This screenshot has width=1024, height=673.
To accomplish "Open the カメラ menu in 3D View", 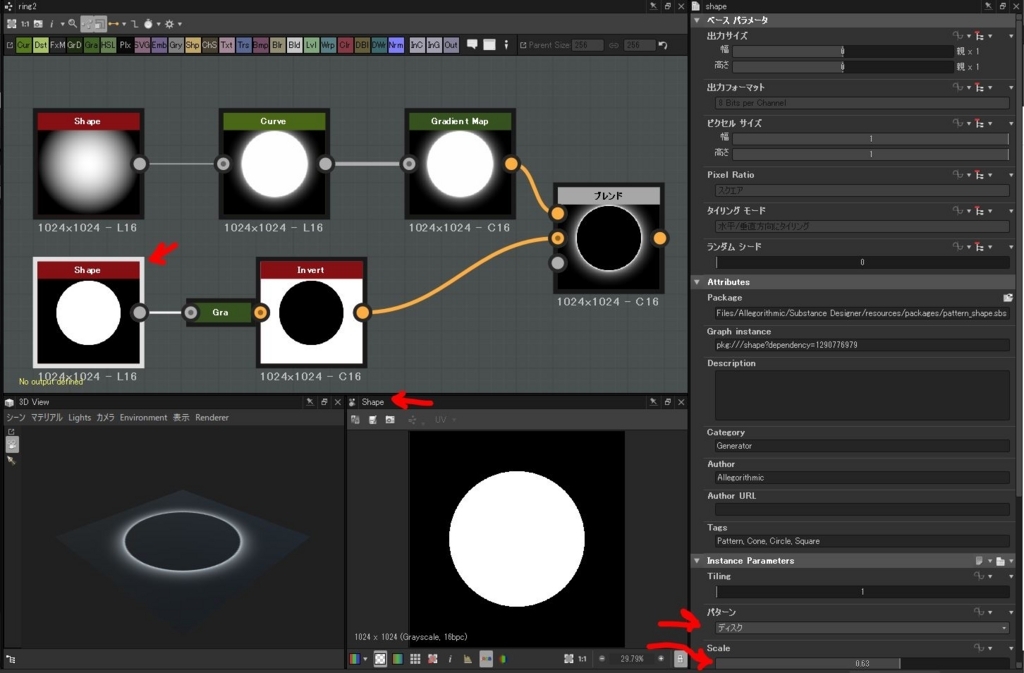I will pos(105,418).
